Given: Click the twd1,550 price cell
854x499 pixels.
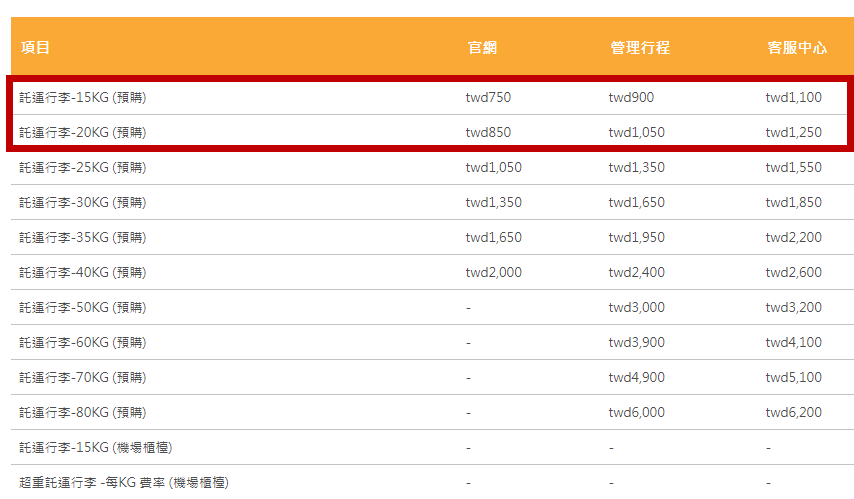Looking at the screenshot, I should (794, 167).
